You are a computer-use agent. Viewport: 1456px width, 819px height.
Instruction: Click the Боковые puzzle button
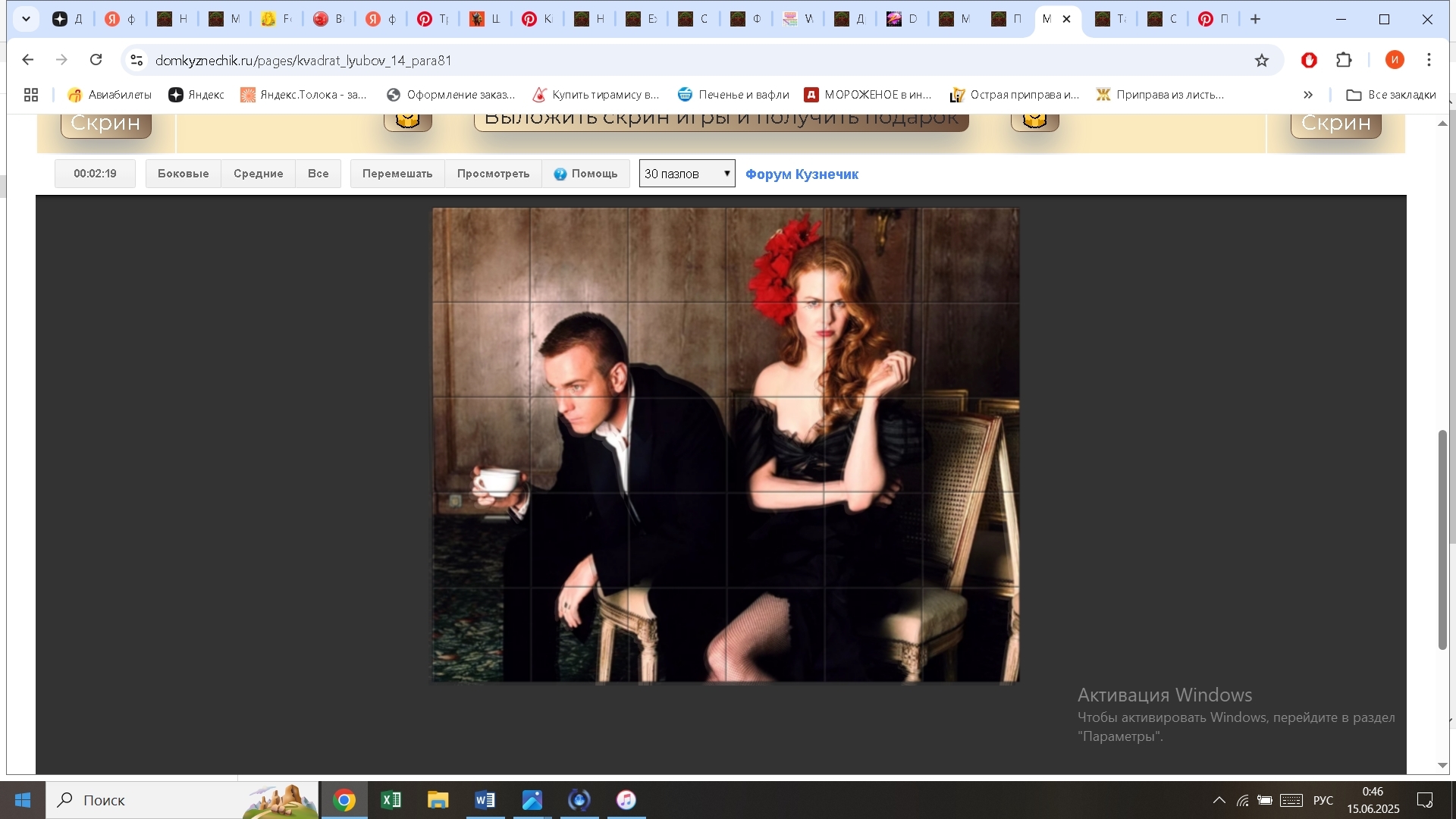(x=183, y=174)
